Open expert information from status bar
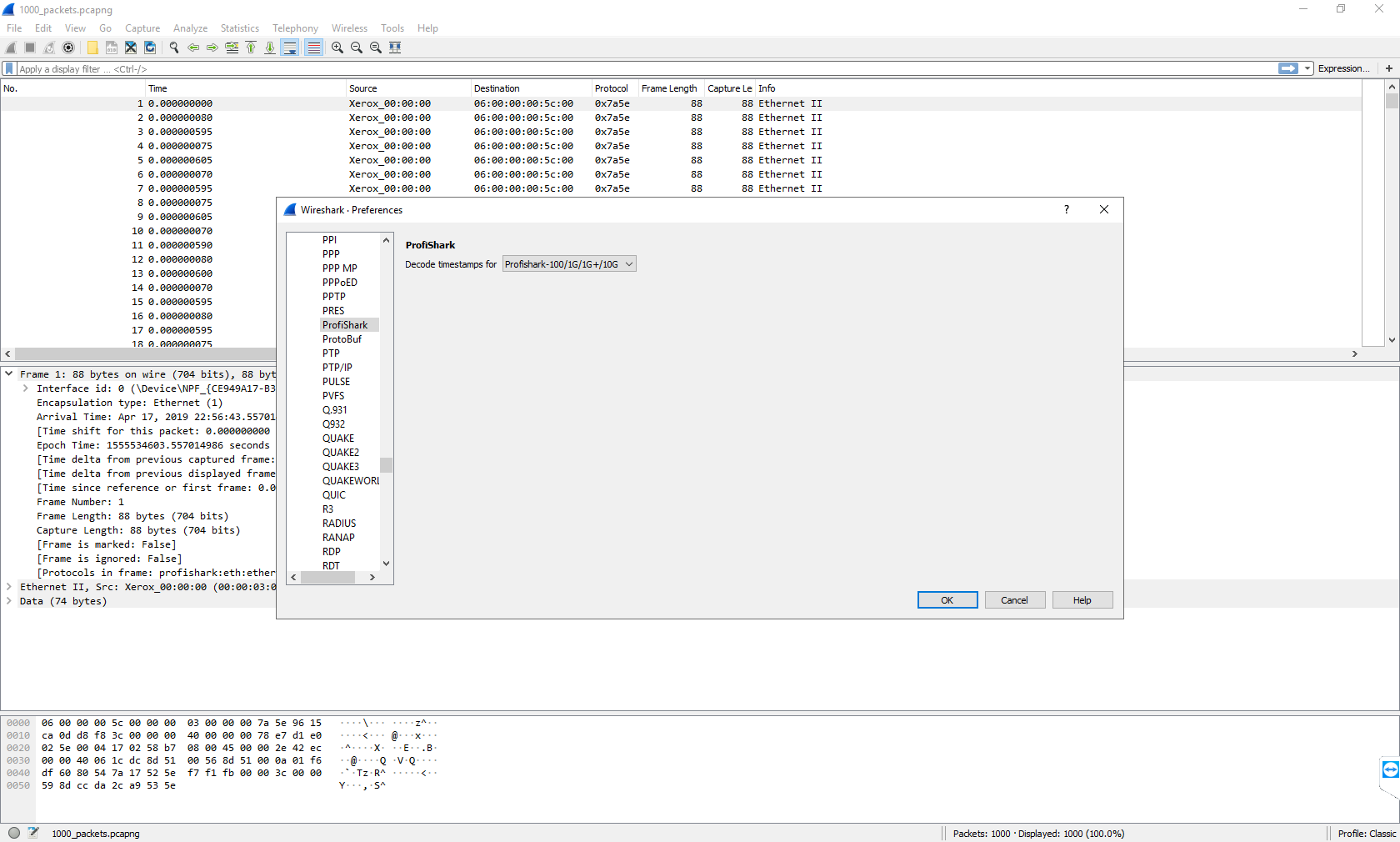1400x842 pixels. (x=14, y=833)
